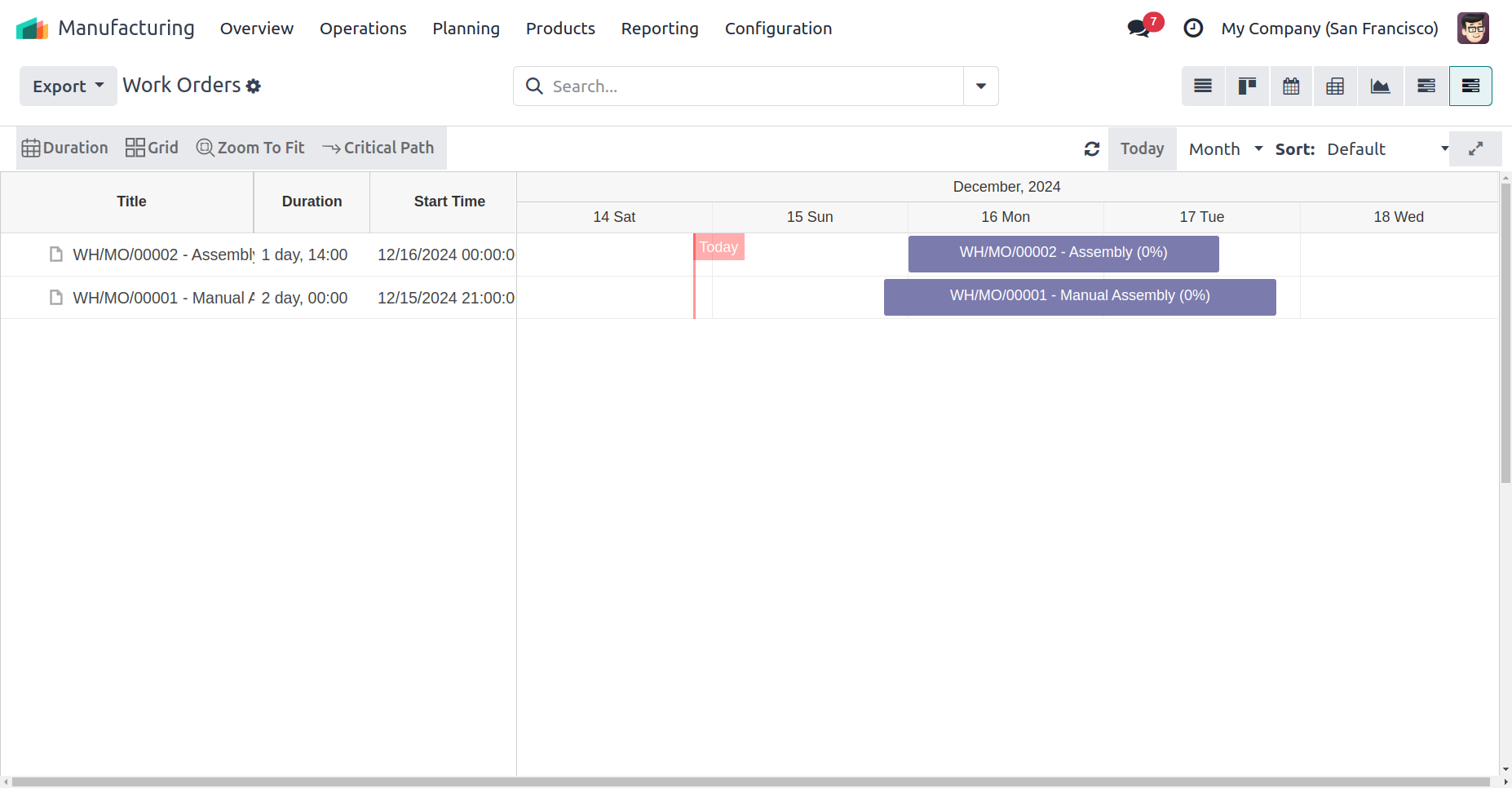1512x788 pixels.
Task: Open the calendar view
Action: coord(1291,86)
